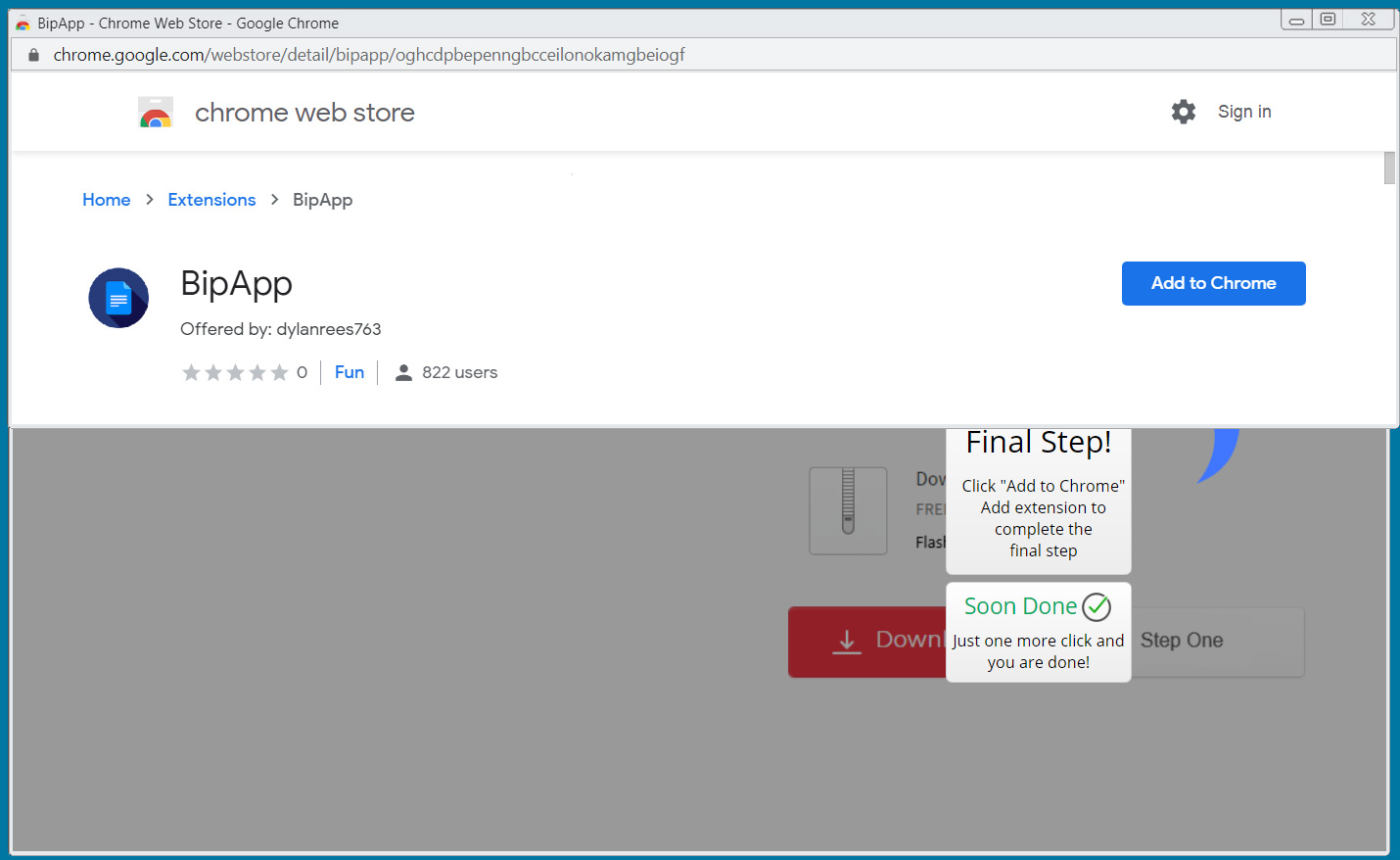Open the Fun category link
The width and height of the screenshot is (1400, 860).
tap(350, 372)
